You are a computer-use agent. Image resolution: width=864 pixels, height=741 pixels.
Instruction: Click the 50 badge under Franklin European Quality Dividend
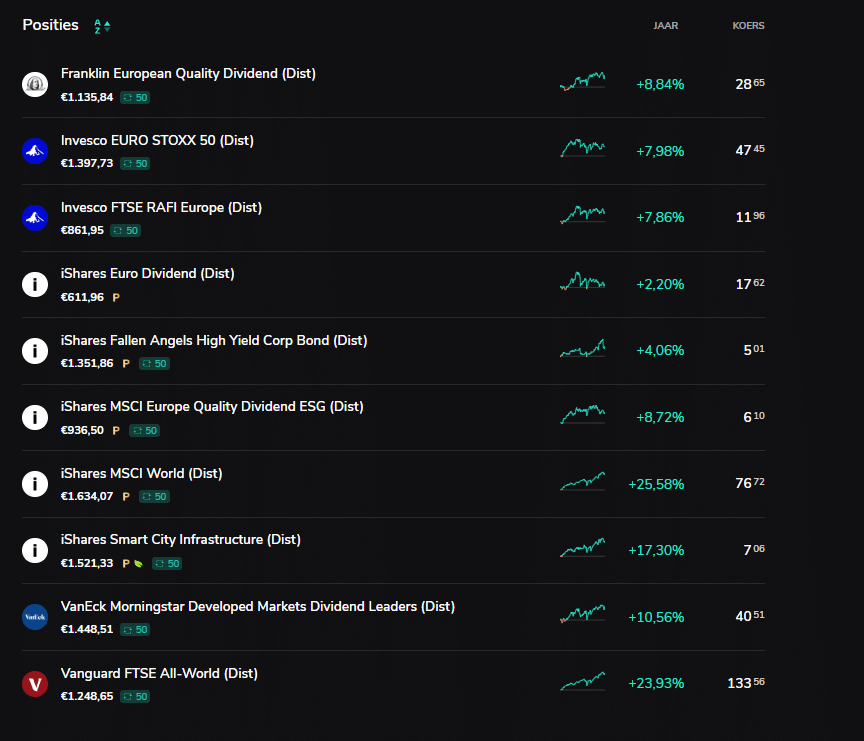(135, 98)
